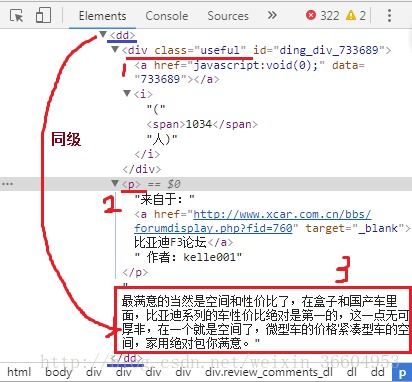The width and height of the screenshot is (412, 382).
Task: Show more tabs via double chevron
Action: pos(272,15)
